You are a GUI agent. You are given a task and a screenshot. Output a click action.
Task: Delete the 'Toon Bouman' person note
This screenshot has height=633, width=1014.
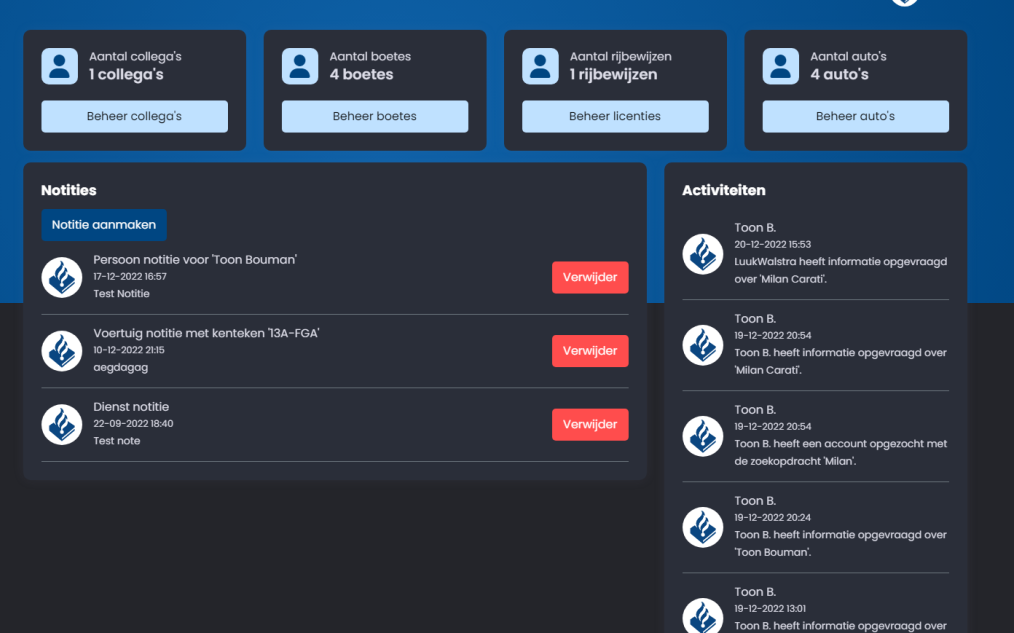click(590, 277)
